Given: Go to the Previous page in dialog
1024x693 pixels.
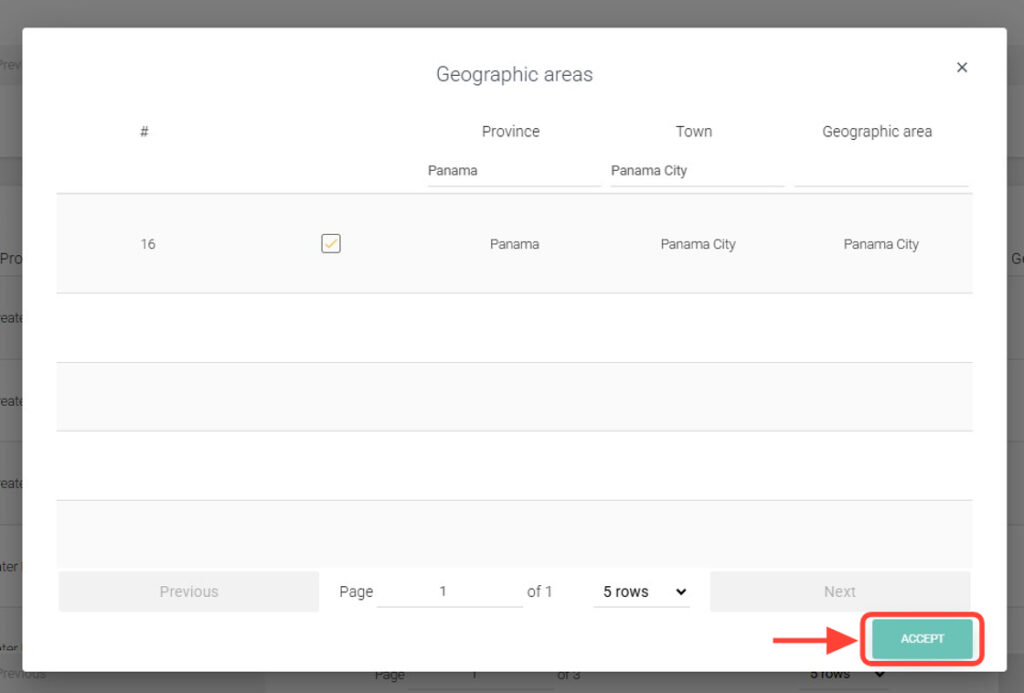Looking at the screenshot, I should [189, 591].
